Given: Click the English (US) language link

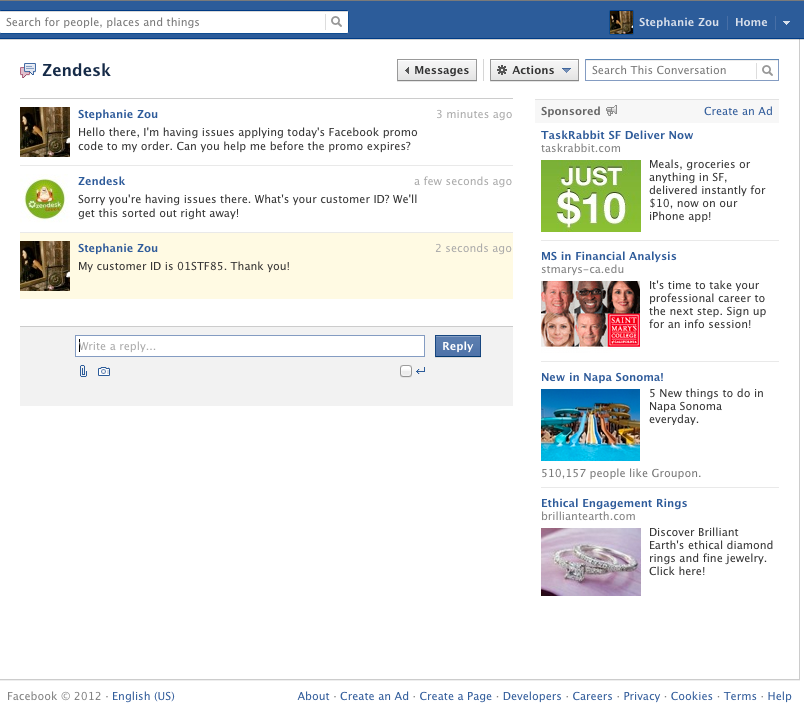Looking at the screenshot, I should pyautogui.click(x=143, y=696).
